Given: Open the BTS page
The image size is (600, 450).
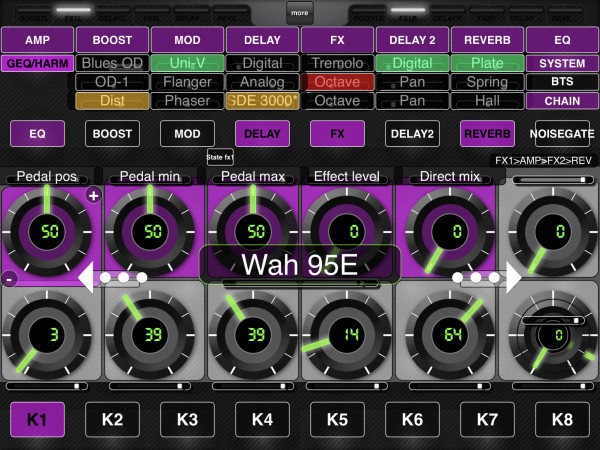Looking at the screenshot, I should point(562,82).
